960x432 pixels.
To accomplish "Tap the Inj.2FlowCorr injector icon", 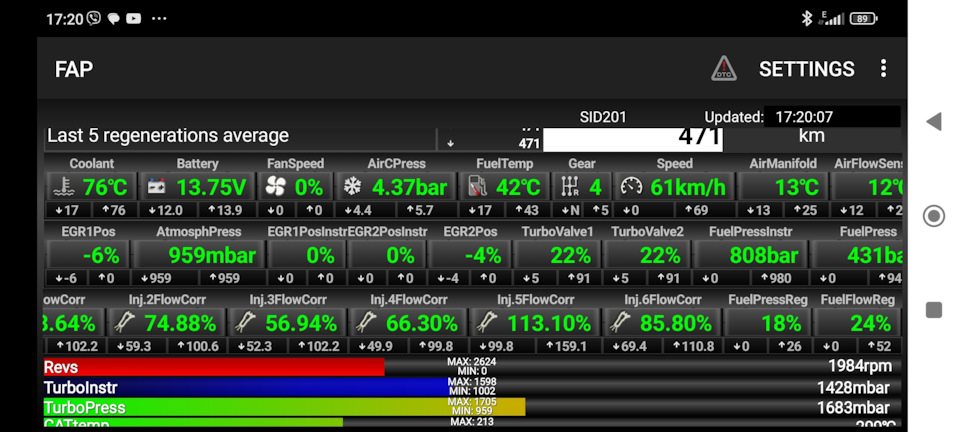I will pos(125,322).
